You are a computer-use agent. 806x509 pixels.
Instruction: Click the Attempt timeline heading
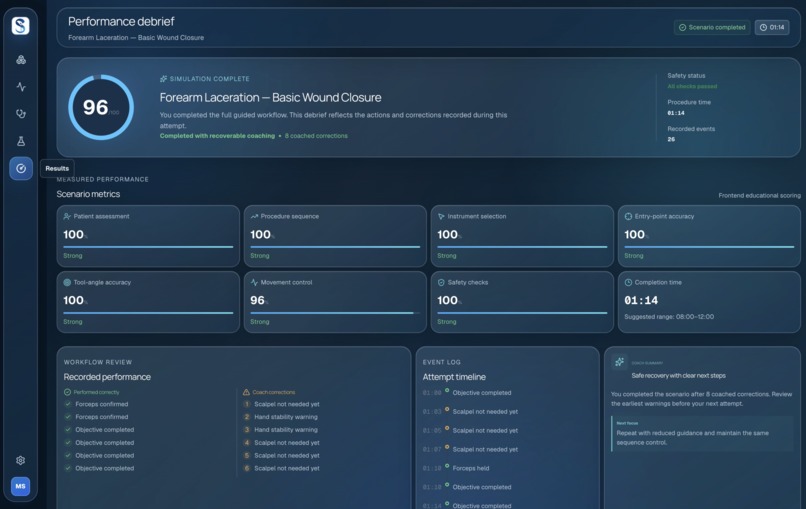454,377
